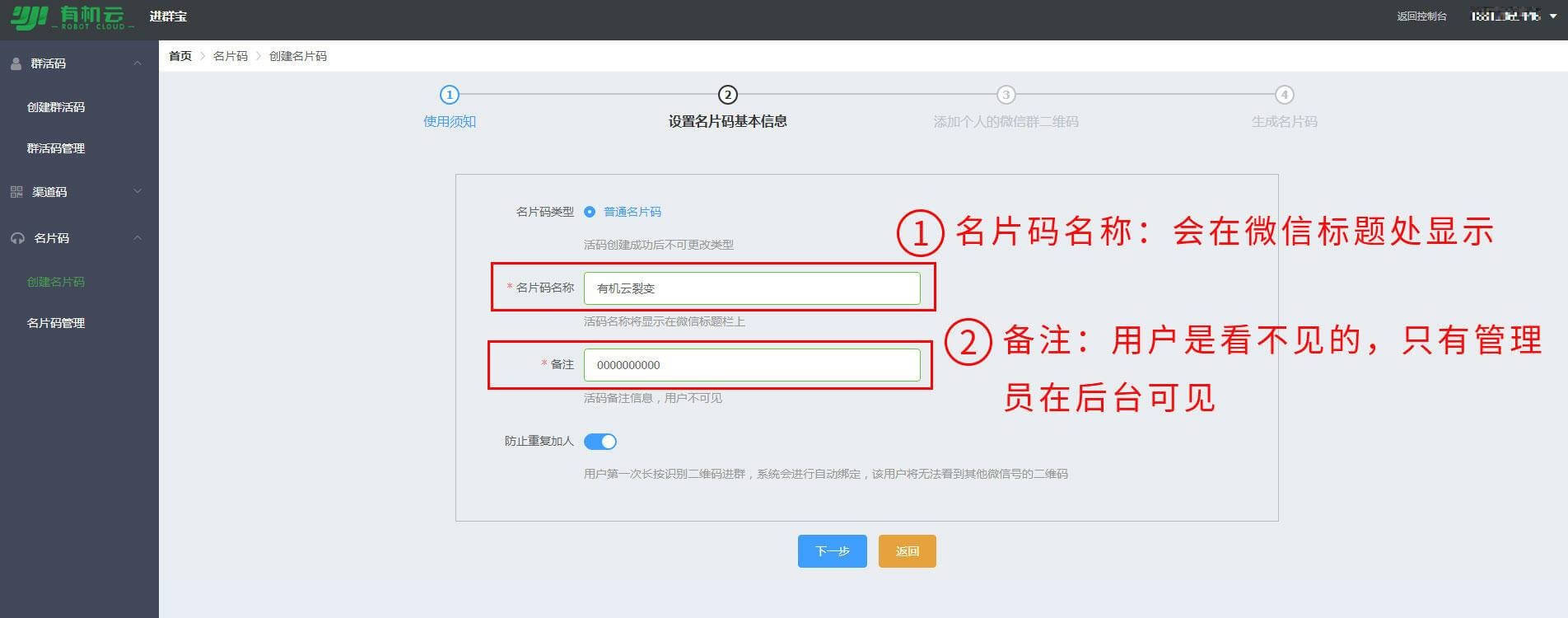Collapse the 群活码 sidebar section chevron
The width and height of the screenshot is (1568, 618).
tap(138, 63)
